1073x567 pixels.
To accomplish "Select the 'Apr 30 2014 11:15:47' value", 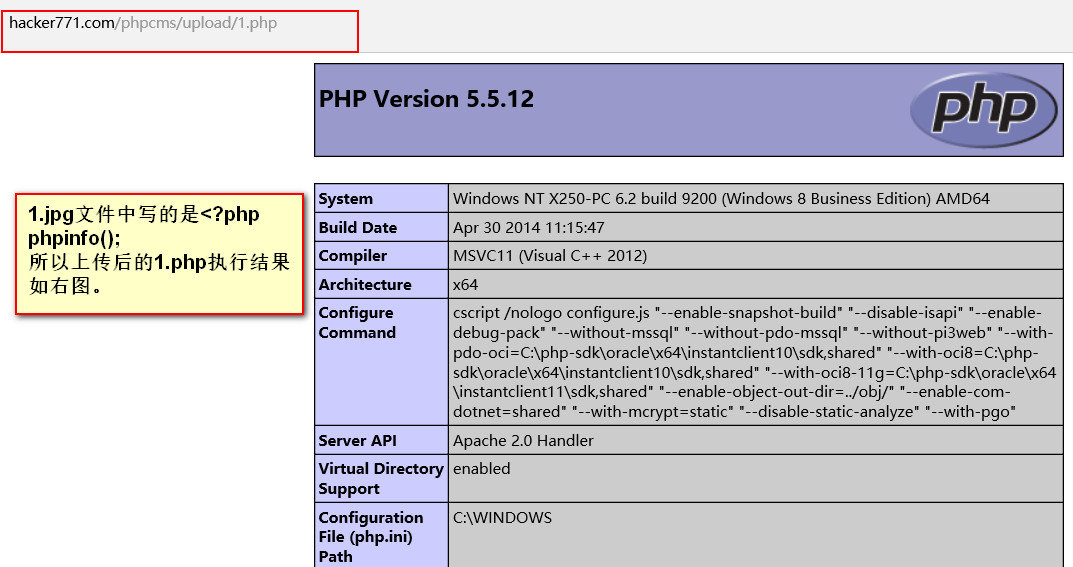I will (529, 228).
